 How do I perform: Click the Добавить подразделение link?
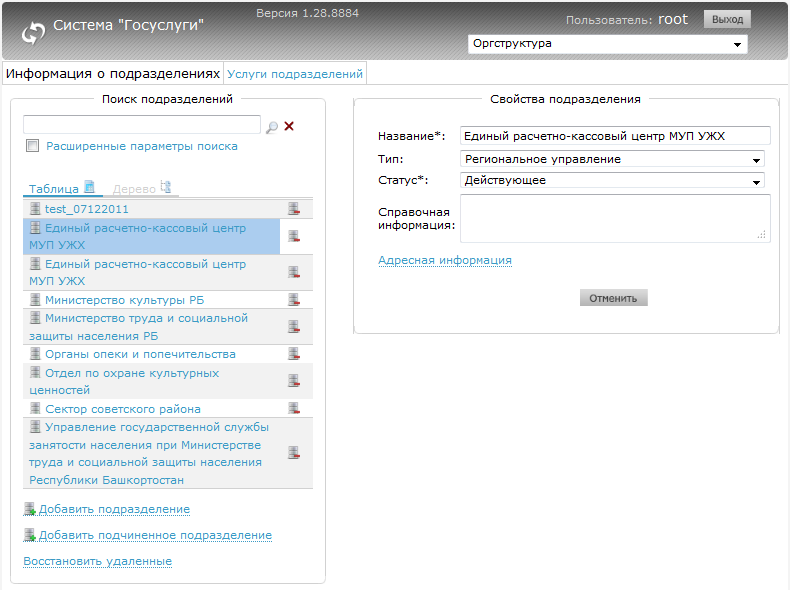pyautogui.click(x=114, y=509)
